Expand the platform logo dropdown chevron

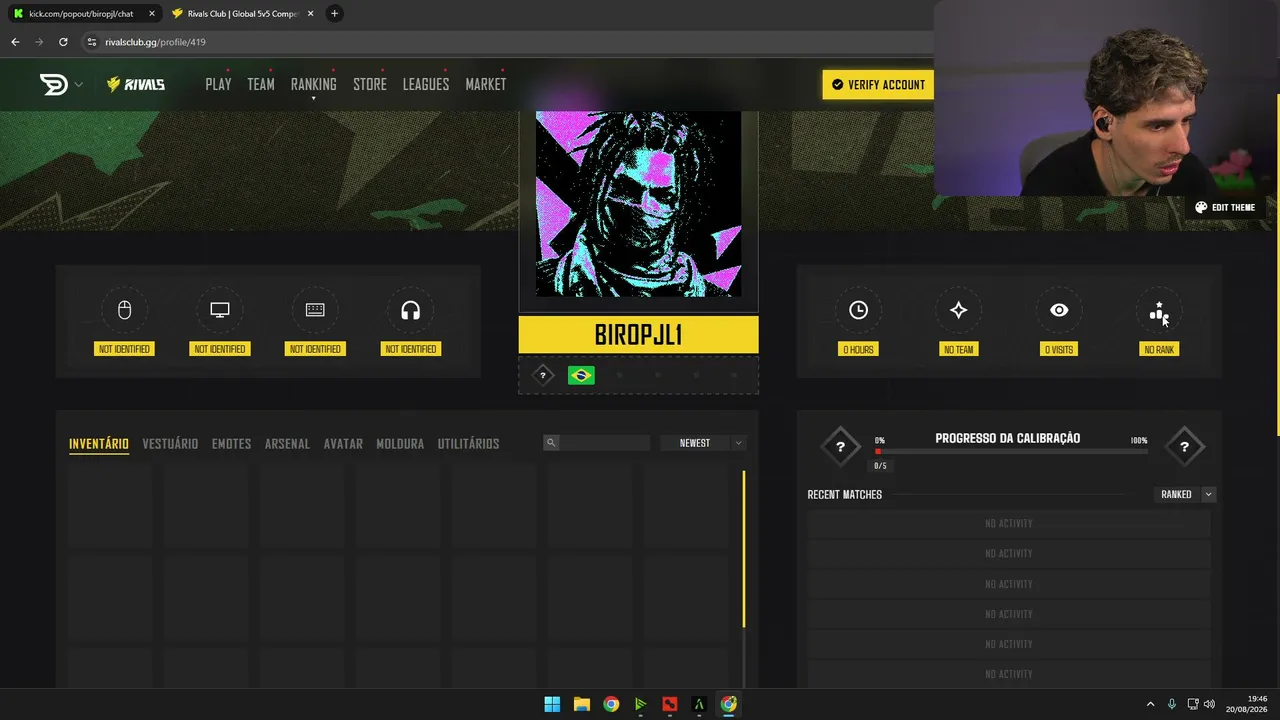(x=78, y=85)
